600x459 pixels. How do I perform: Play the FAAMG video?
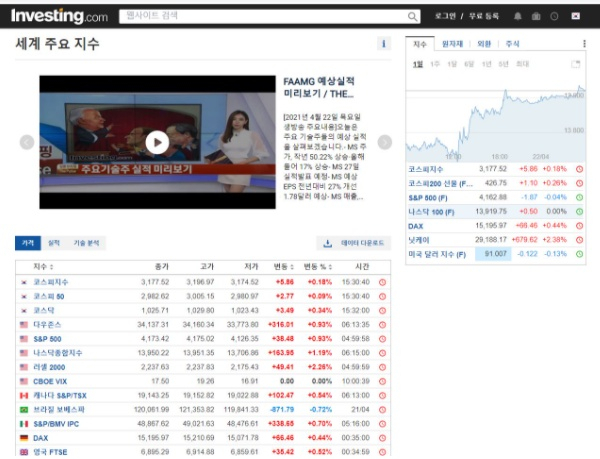pos(157,142)
